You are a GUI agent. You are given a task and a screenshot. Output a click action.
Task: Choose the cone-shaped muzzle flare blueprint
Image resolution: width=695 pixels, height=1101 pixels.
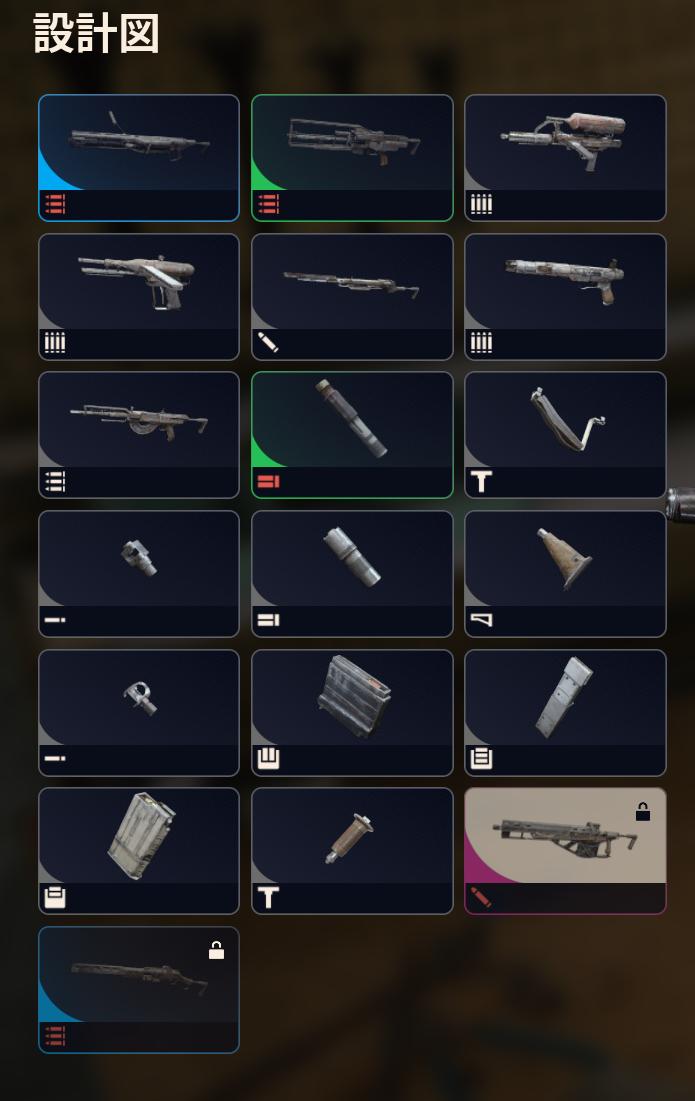565,574
